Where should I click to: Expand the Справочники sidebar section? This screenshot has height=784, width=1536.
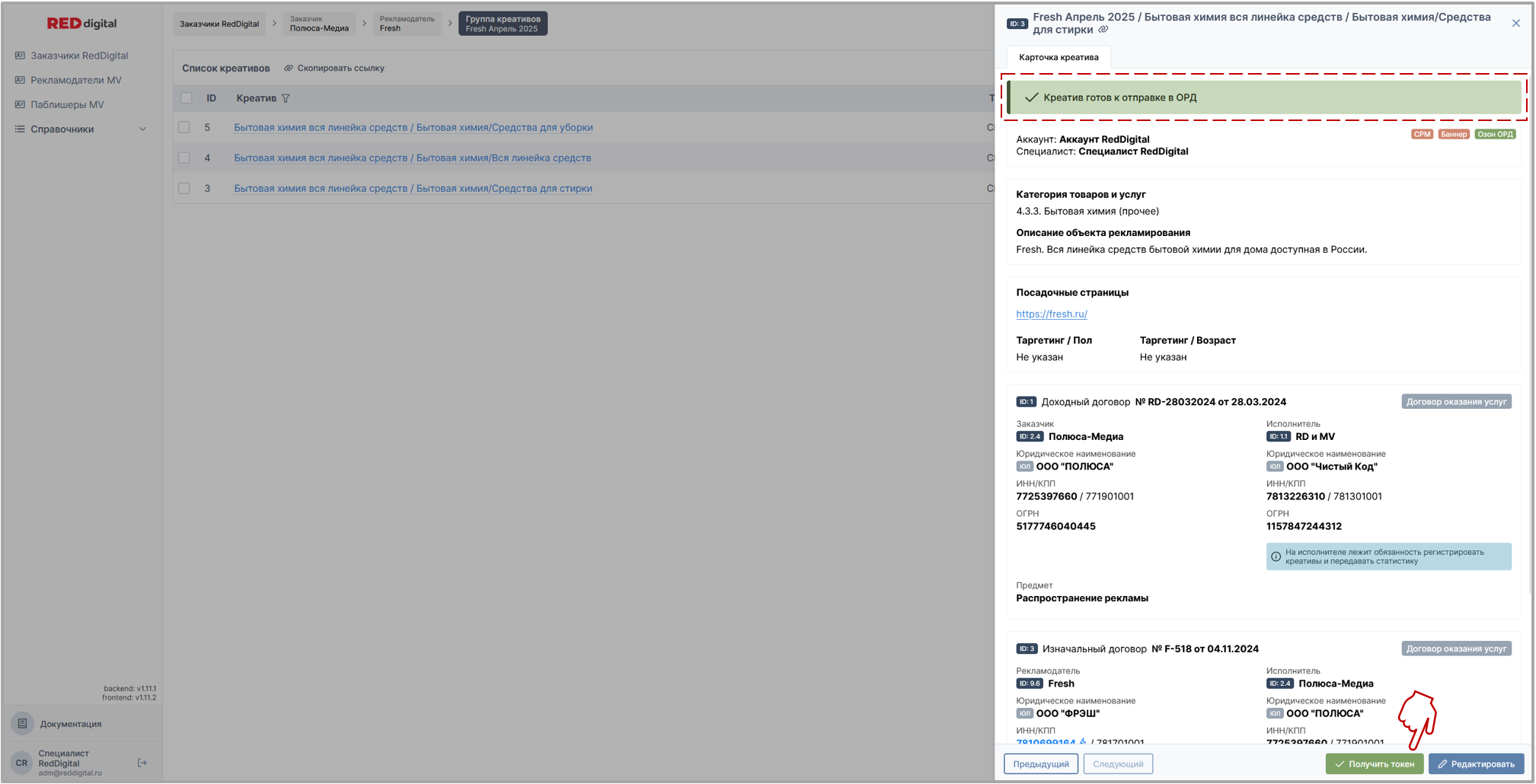pos(142,129)
